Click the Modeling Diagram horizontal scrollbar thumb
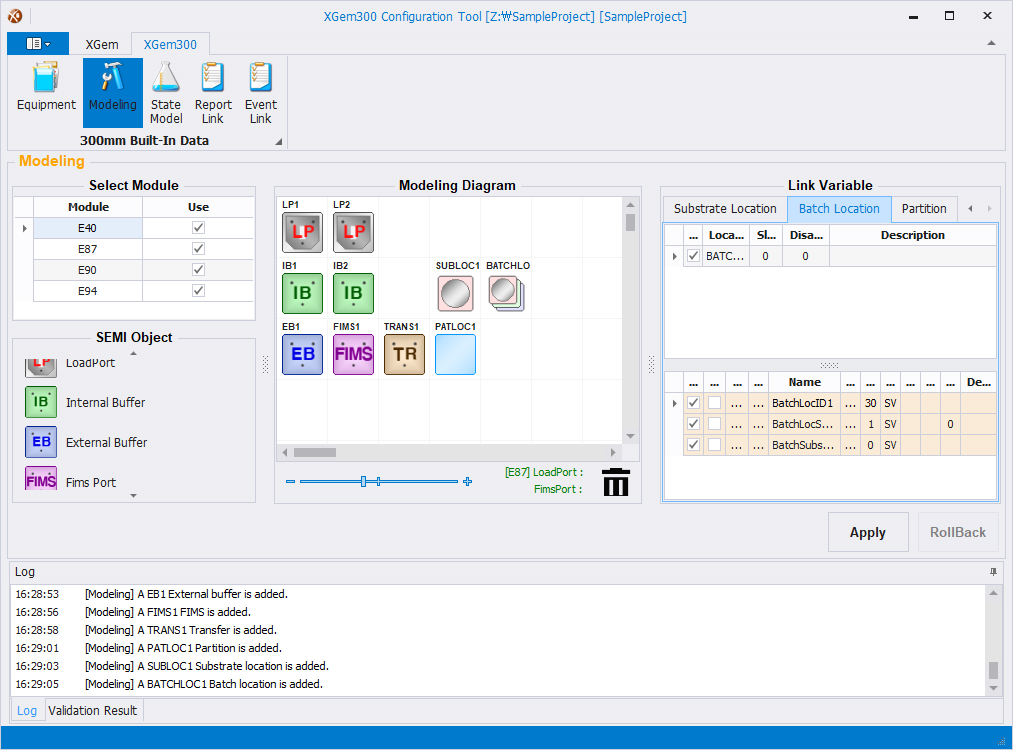Viewport: 1013px width, 750px height. [x=315, y=452]
